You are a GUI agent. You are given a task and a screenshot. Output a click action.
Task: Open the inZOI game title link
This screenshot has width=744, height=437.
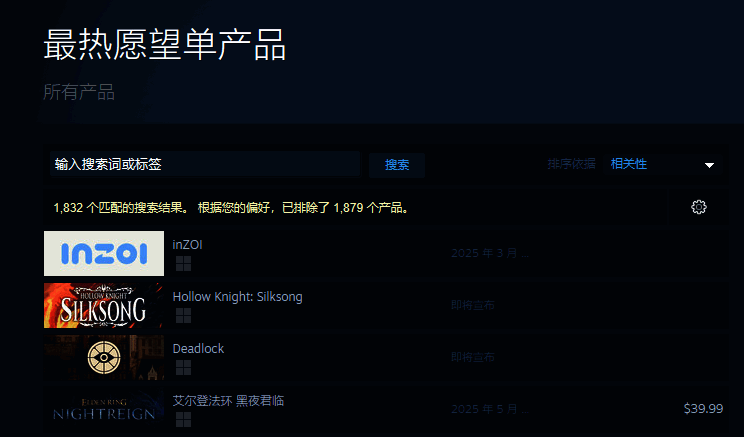point(187,245)
